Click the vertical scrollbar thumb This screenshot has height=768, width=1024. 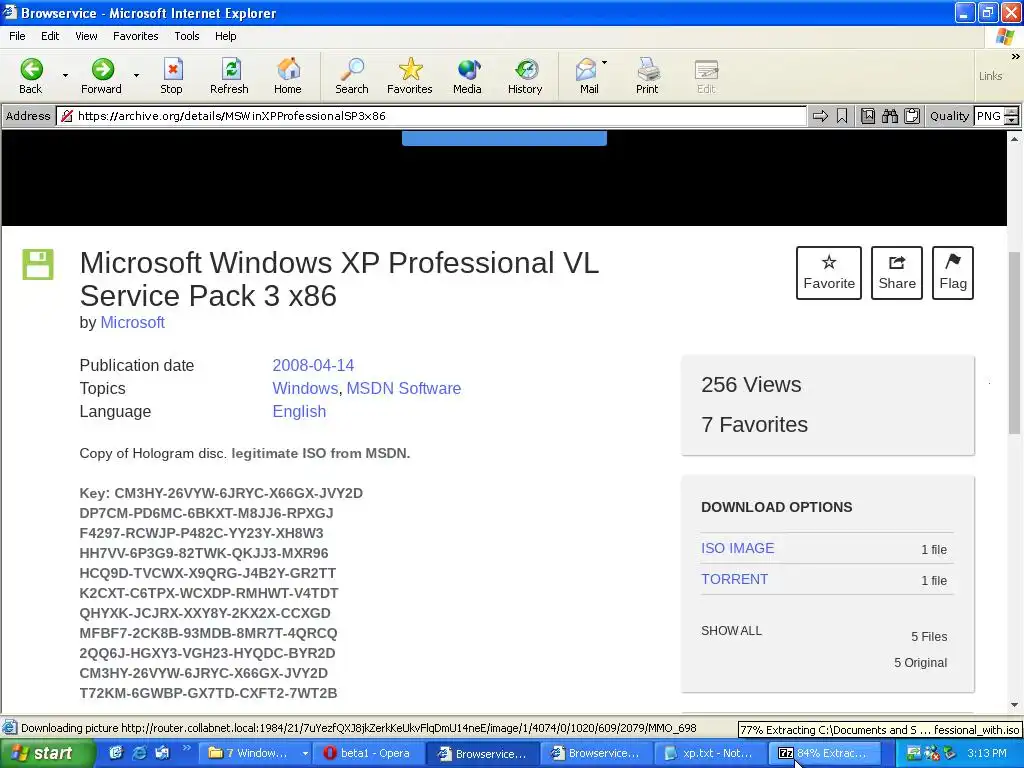tap(1014, 343)
